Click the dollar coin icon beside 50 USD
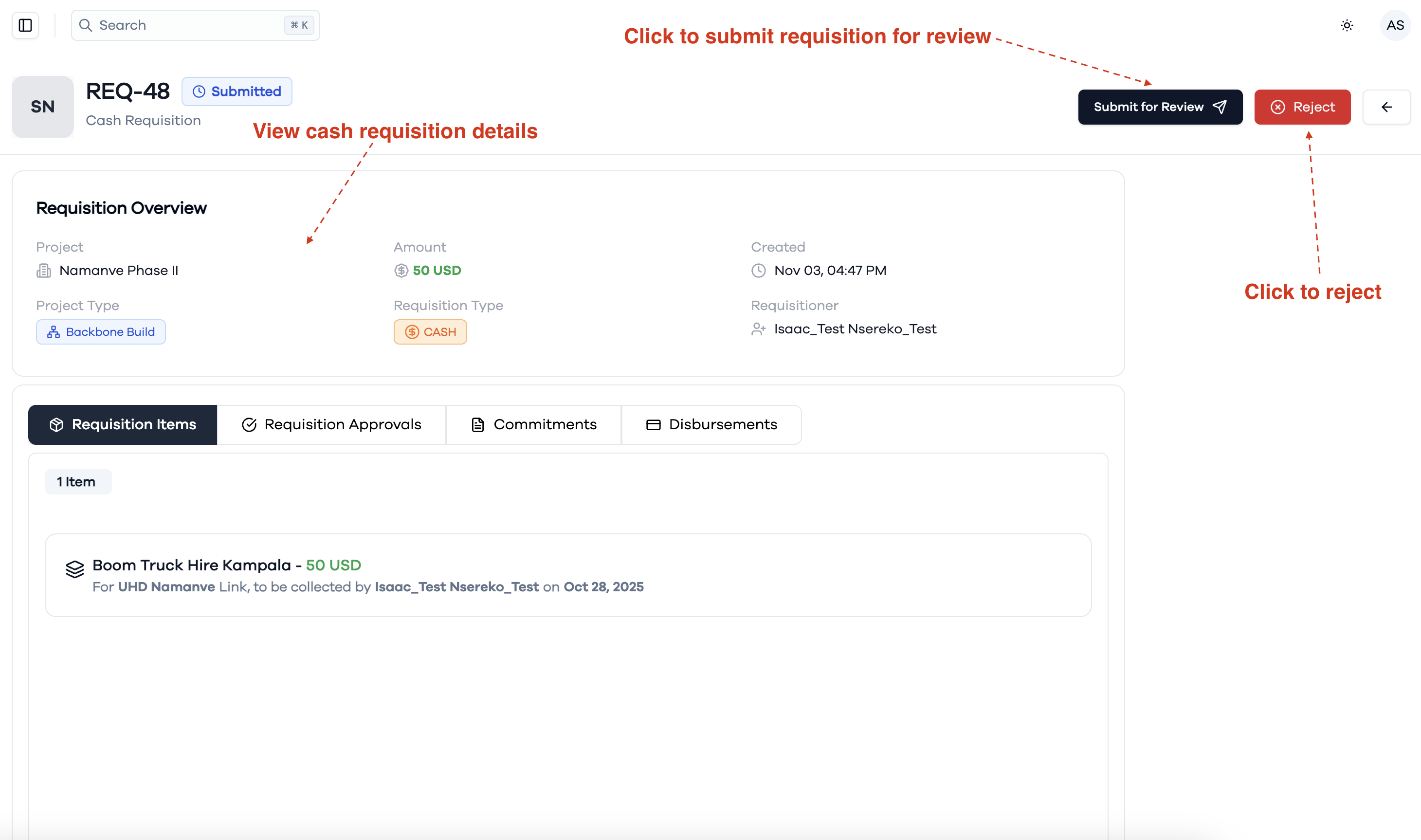Viewport: 1421px width, 840px height. [x=401, y=271]
